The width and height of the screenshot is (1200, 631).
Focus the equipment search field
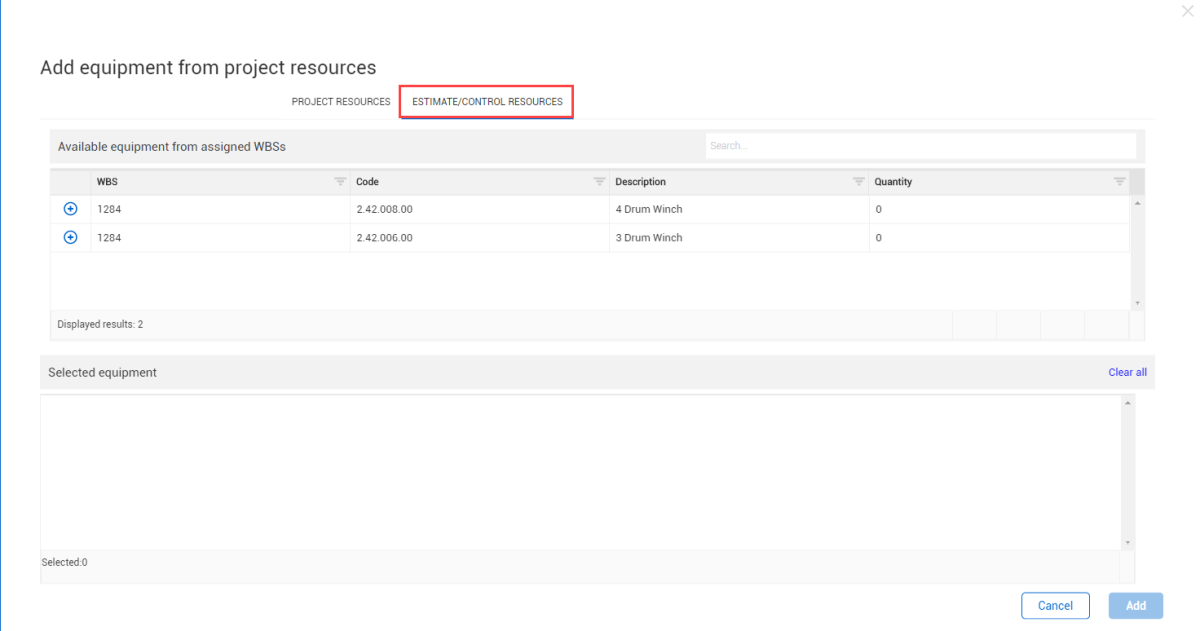click(x=920, y=146)
